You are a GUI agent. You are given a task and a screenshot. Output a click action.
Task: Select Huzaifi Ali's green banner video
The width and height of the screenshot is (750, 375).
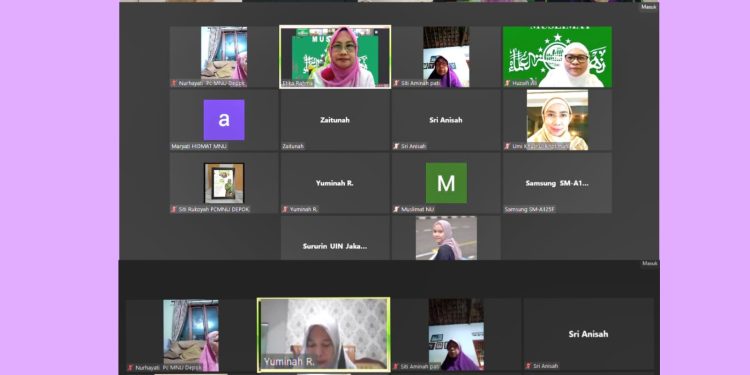557,56
